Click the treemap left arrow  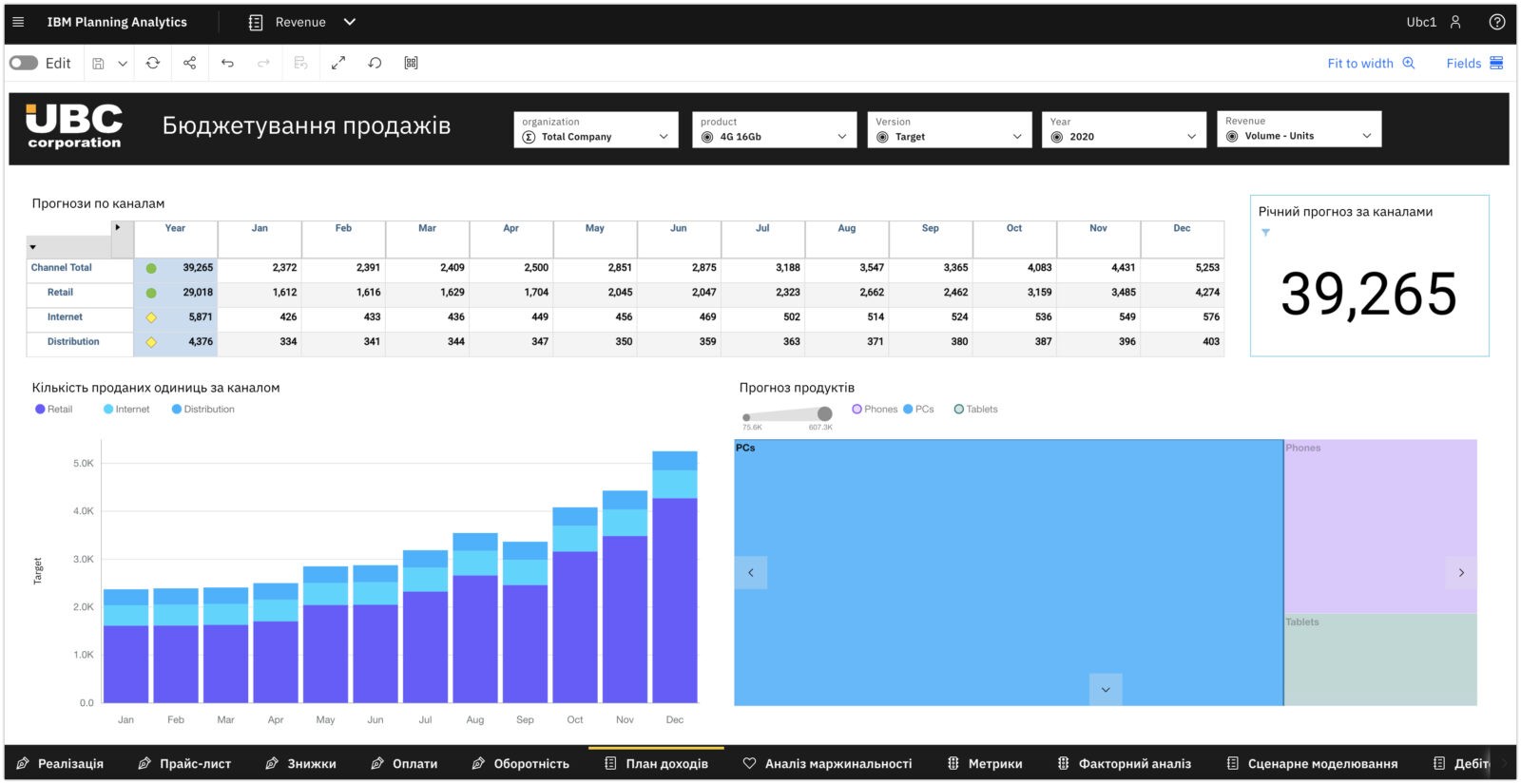point(751,572)
